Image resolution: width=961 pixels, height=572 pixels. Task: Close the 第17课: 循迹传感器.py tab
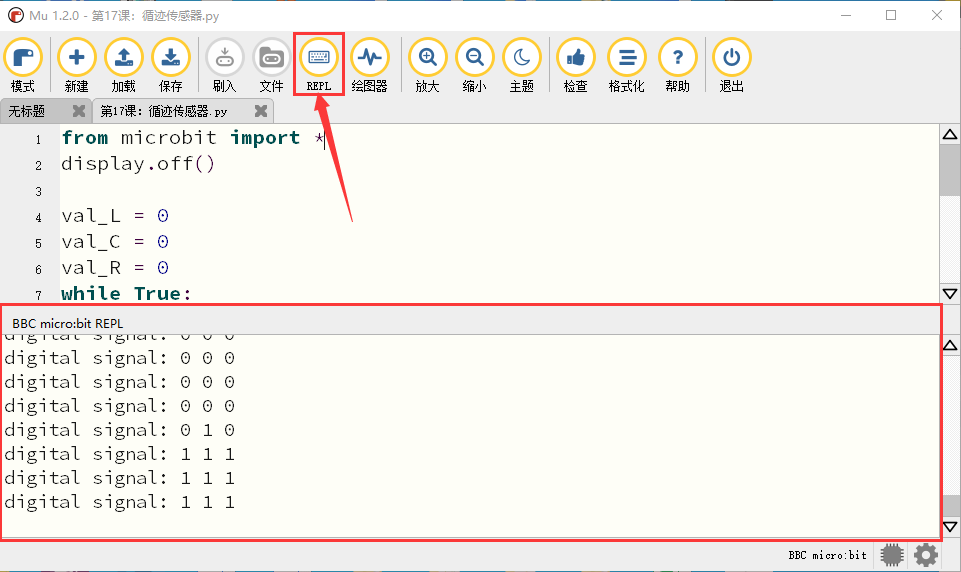click(261, 111)
